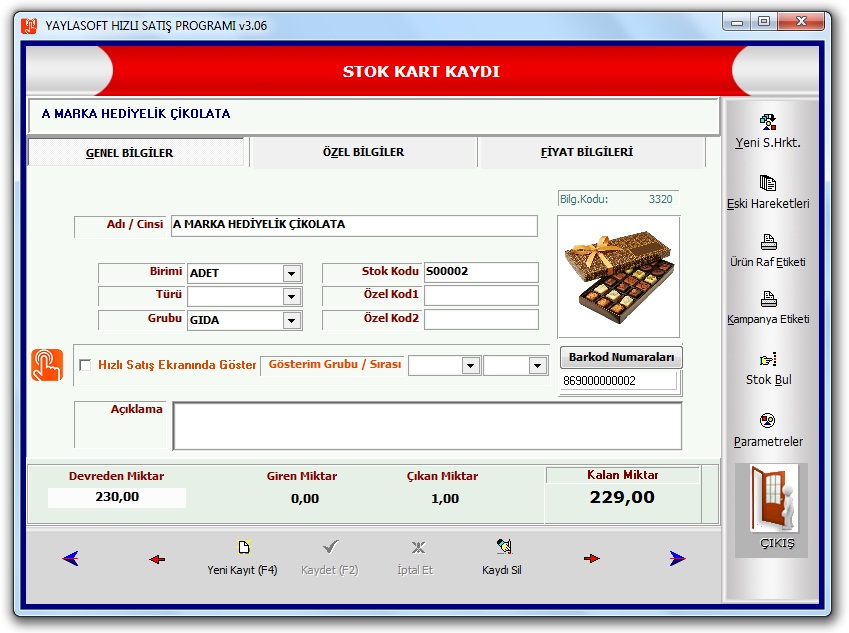Go to first record blue arrow
Screen dimensions: 849x633
pyautogui.click(x=70, y=558)
